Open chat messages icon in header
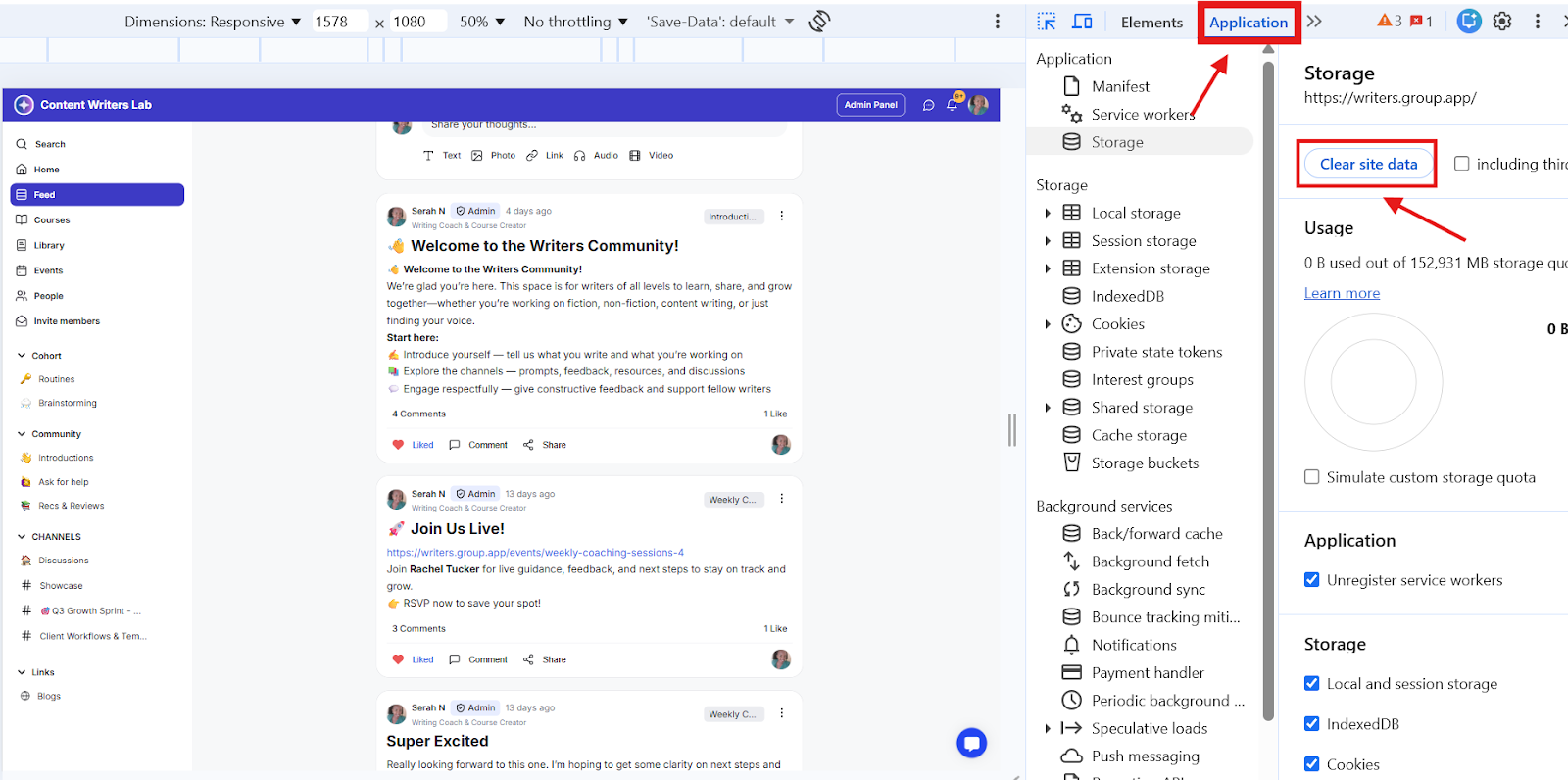The image size is (1568, 780). [928, 105]
